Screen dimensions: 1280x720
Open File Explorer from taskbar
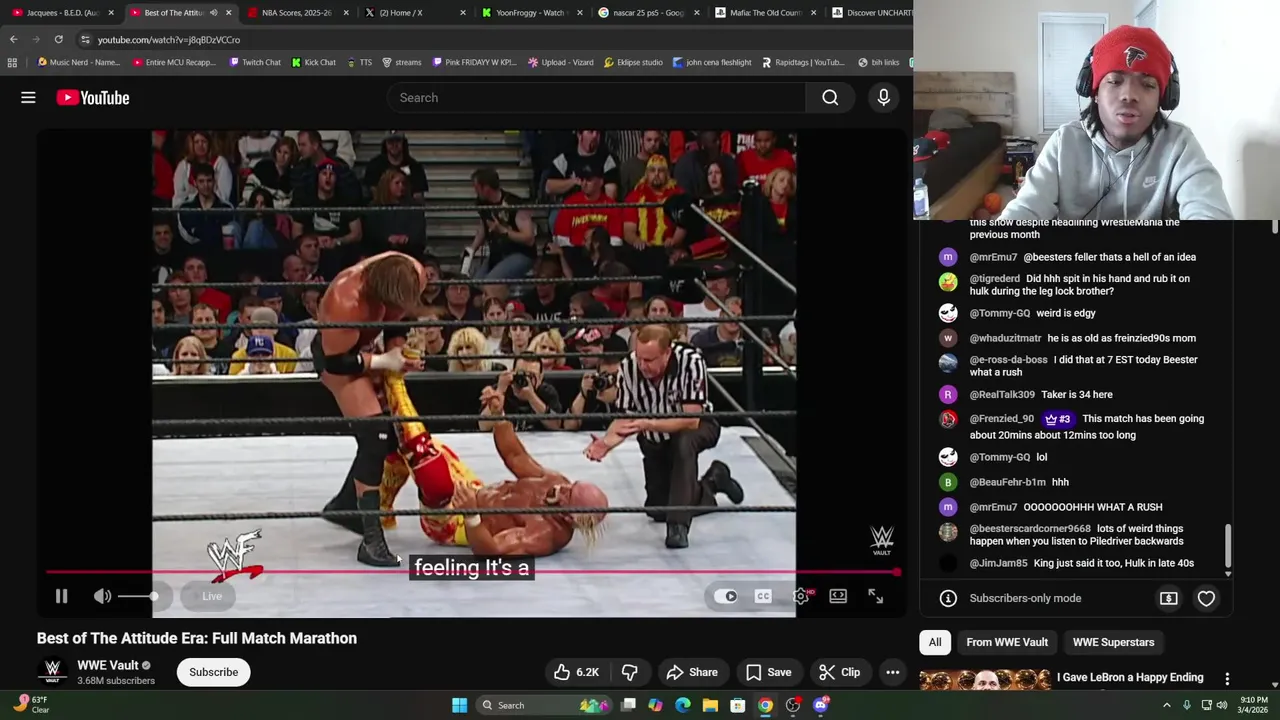pyautogui.click(x=710, y=705)
